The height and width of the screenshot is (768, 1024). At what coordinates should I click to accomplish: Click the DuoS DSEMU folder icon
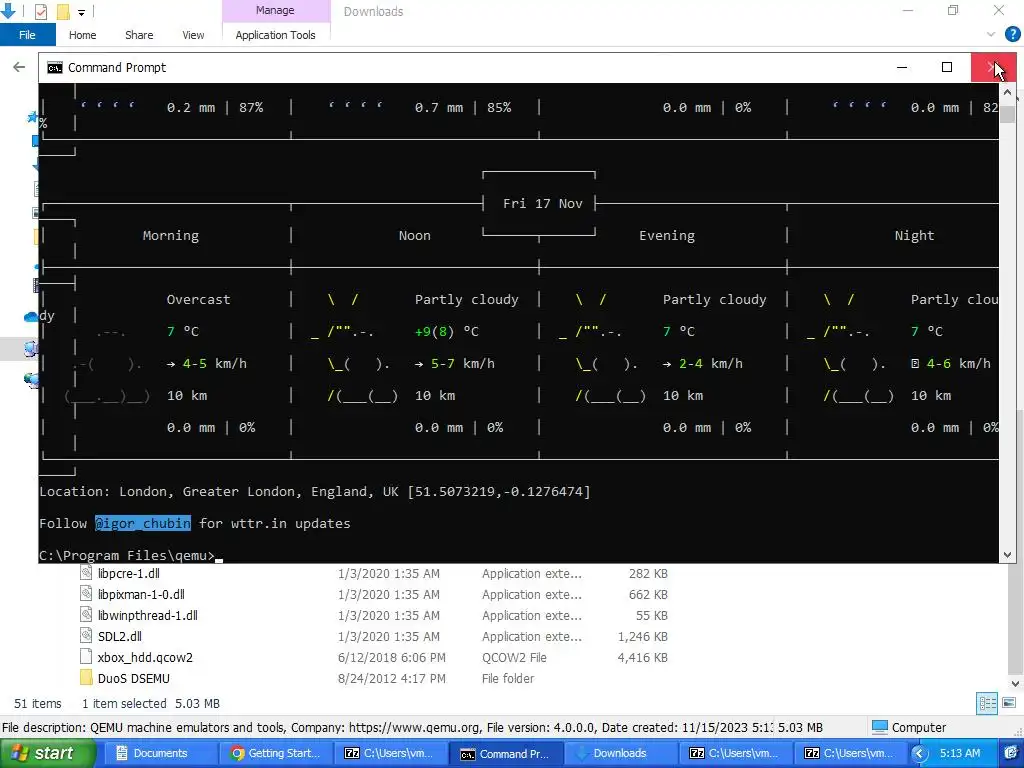86,678
